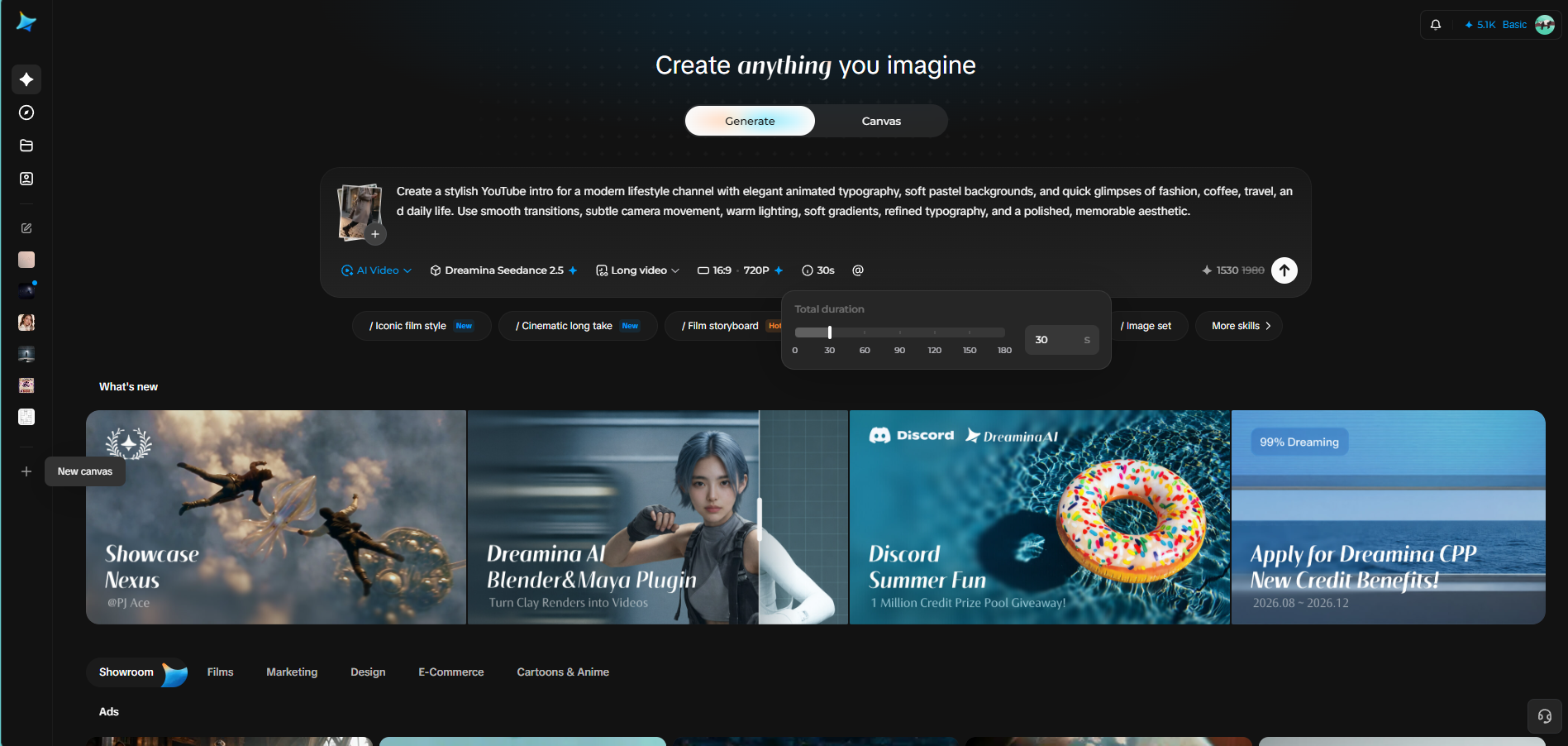Select the Cartoons & Anime tab
This screenshot has height=746, width=1568.
point(563,672)
